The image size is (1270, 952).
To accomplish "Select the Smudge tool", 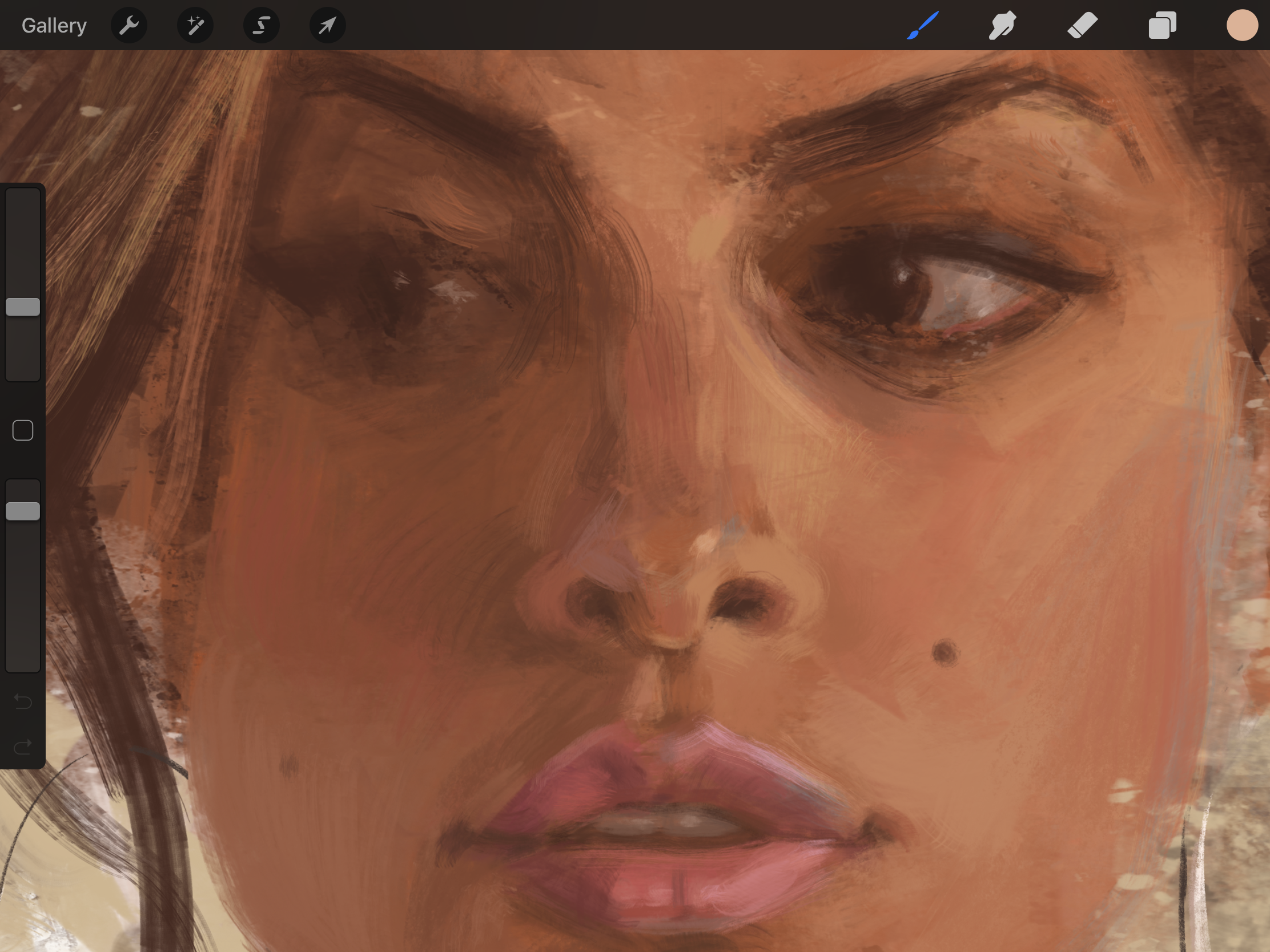I will (1002, 25).
